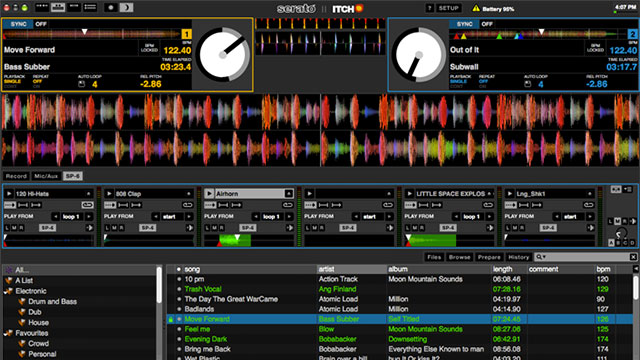Next play-from option on Airhorn slot
The width and height of the screenshot is (640, 360).
[289, 216]
